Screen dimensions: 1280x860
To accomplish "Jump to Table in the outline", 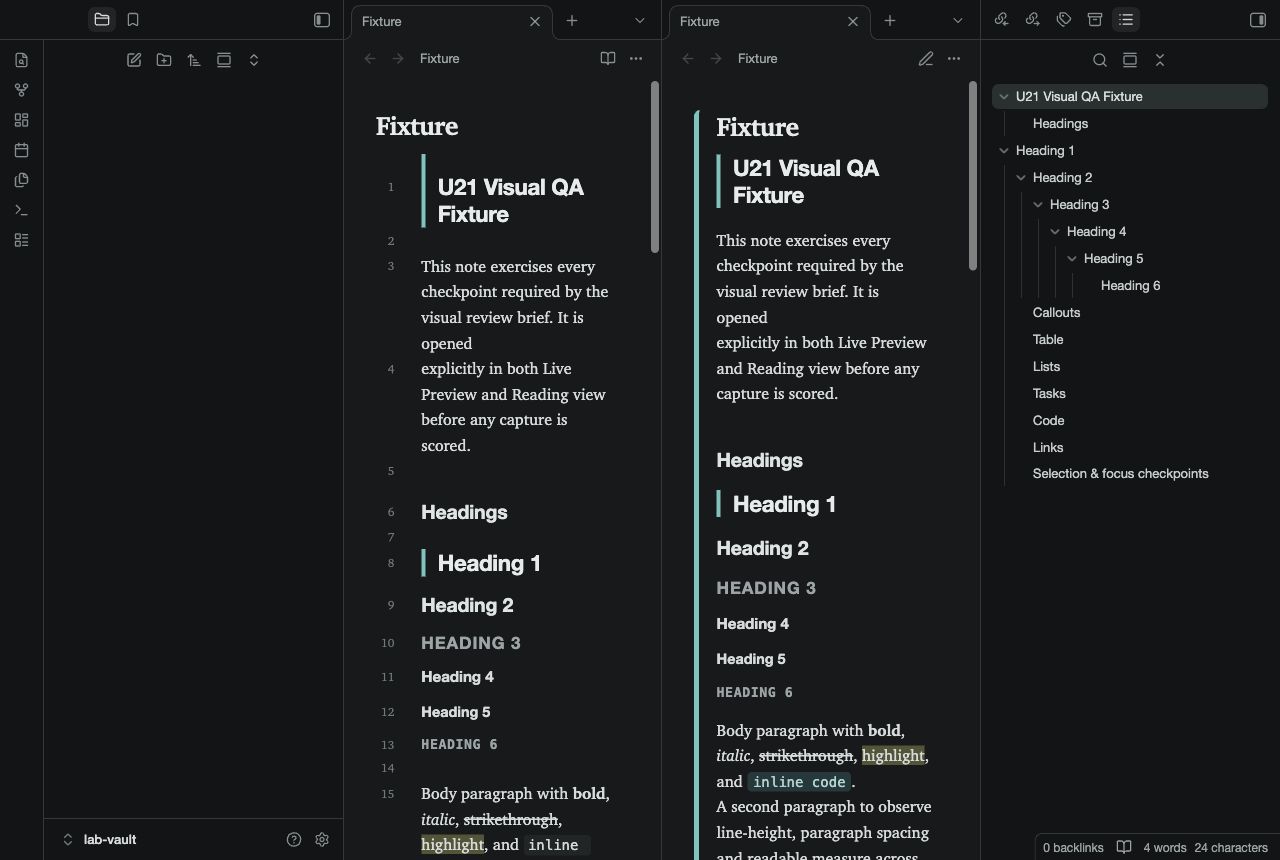I will 1048,340.
